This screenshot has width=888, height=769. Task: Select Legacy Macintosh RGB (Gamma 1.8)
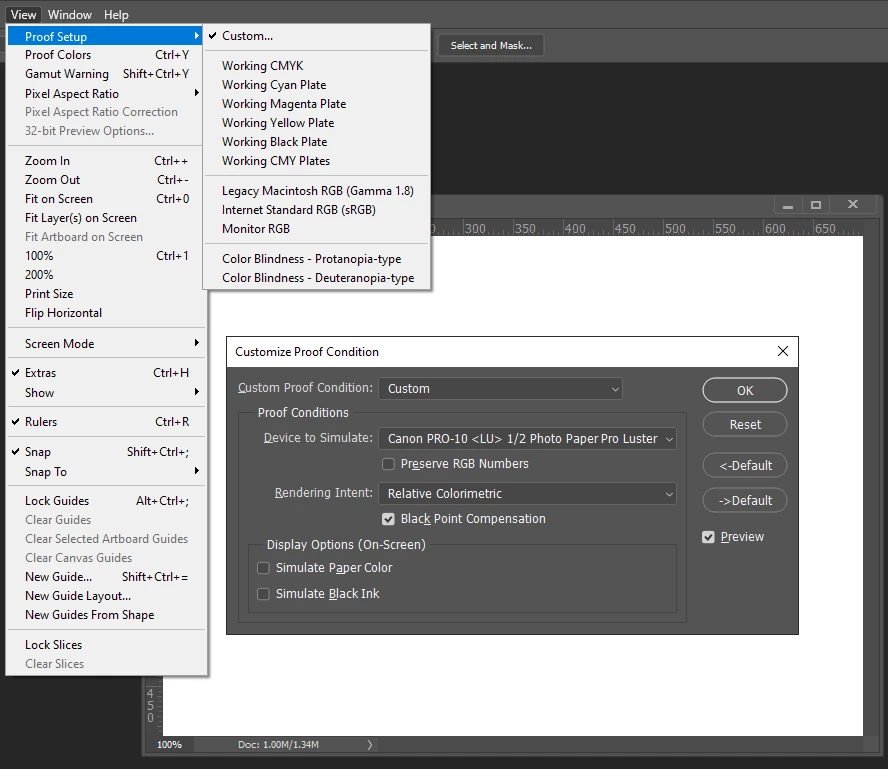pyautogui.click(x=317, y=191)
